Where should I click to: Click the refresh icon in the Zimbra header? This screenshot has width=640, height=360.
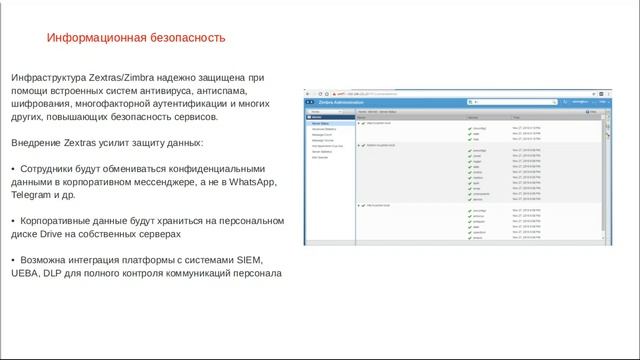click(565, 102)
